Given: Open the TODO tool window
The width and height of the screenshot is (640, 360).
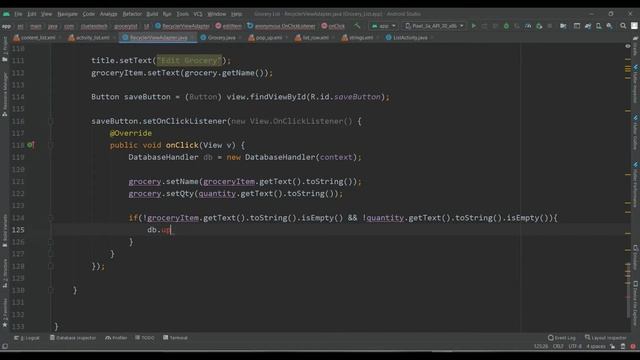Looking at the screenshot, I should (145, 338).
